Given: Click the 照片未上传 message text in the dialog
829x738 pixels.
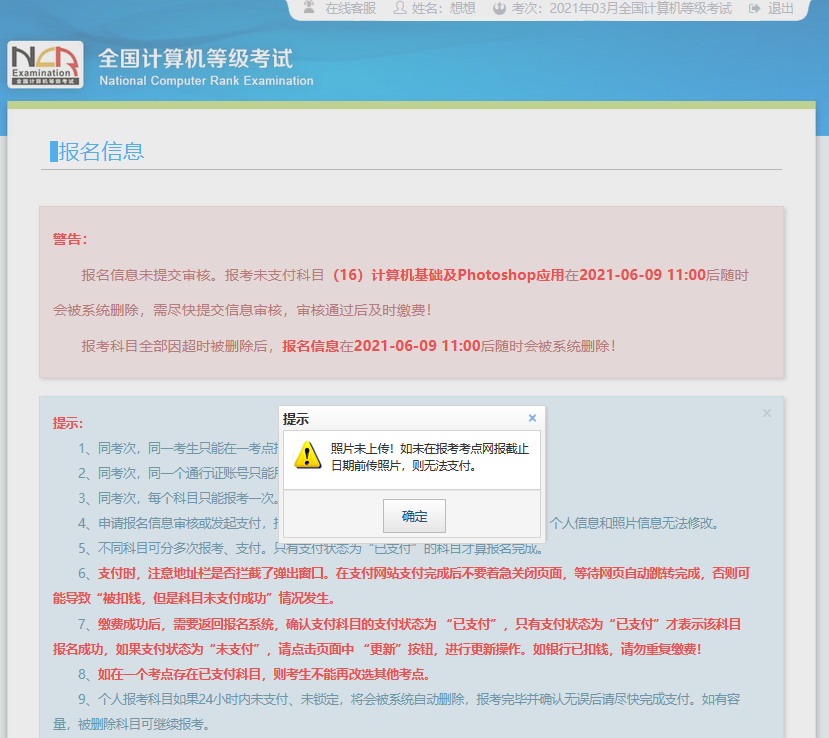Looking at the screenshot, I should click(x=430, y=457).
